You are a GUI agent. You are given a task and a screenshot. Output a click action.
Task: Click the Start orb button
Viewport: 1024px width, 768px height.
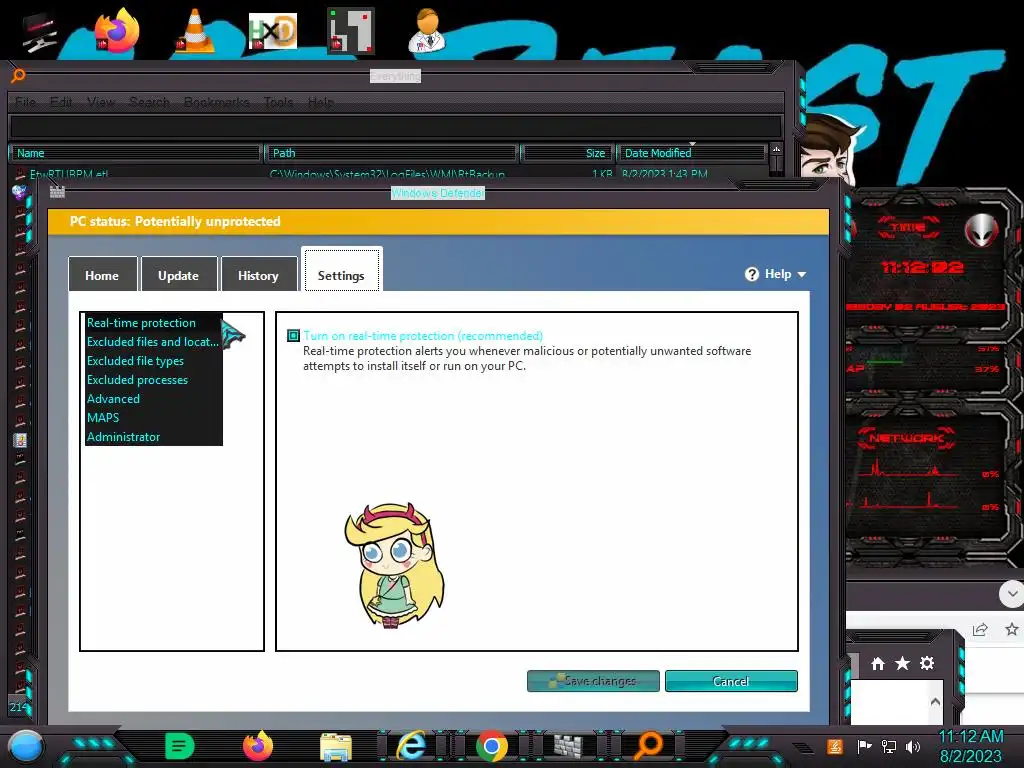[26, 746]
